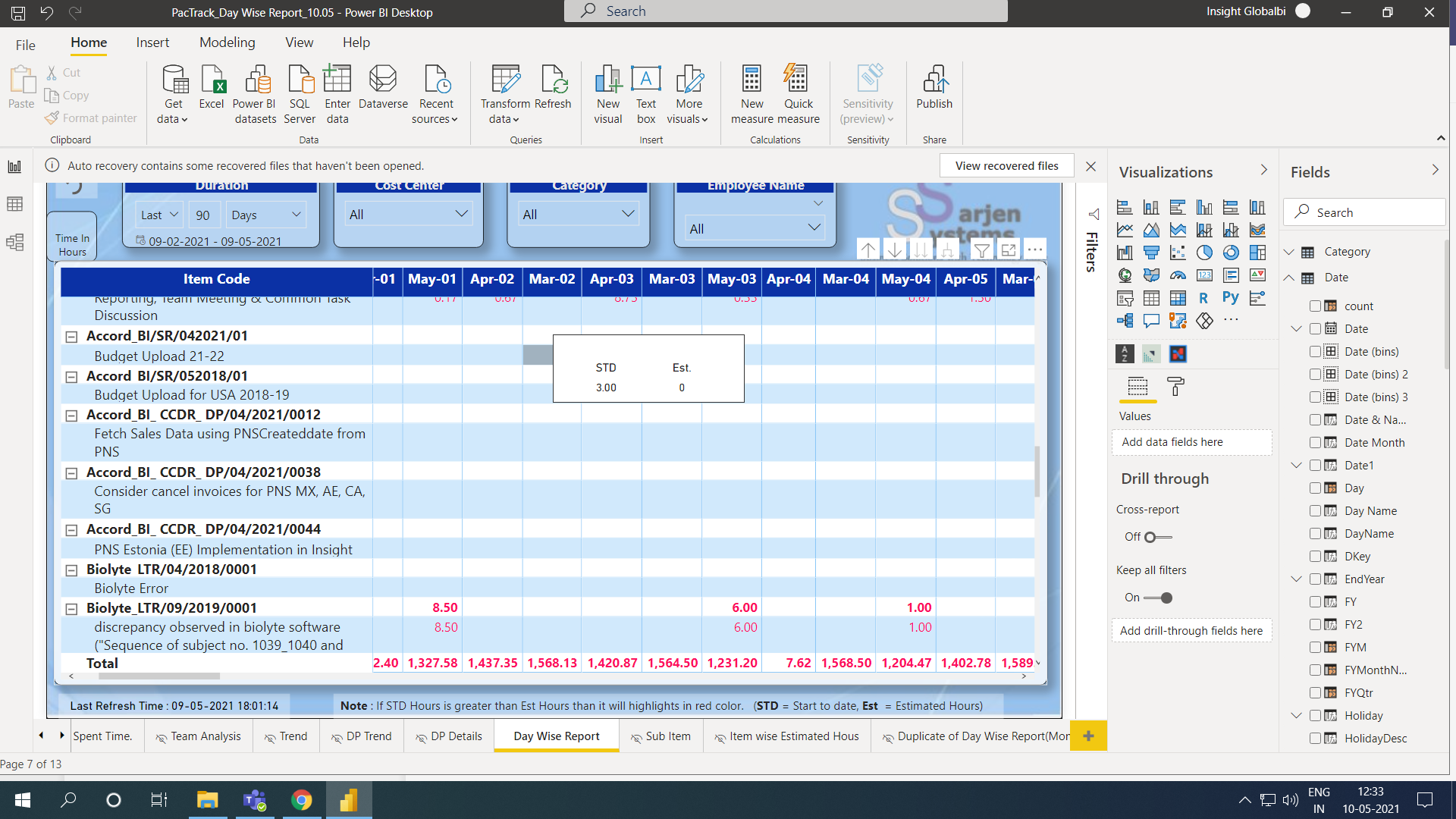Screen dimensions: 1456x819
Task: Check the Day Name field checkbox
Action: click(x=1316, y=510)
